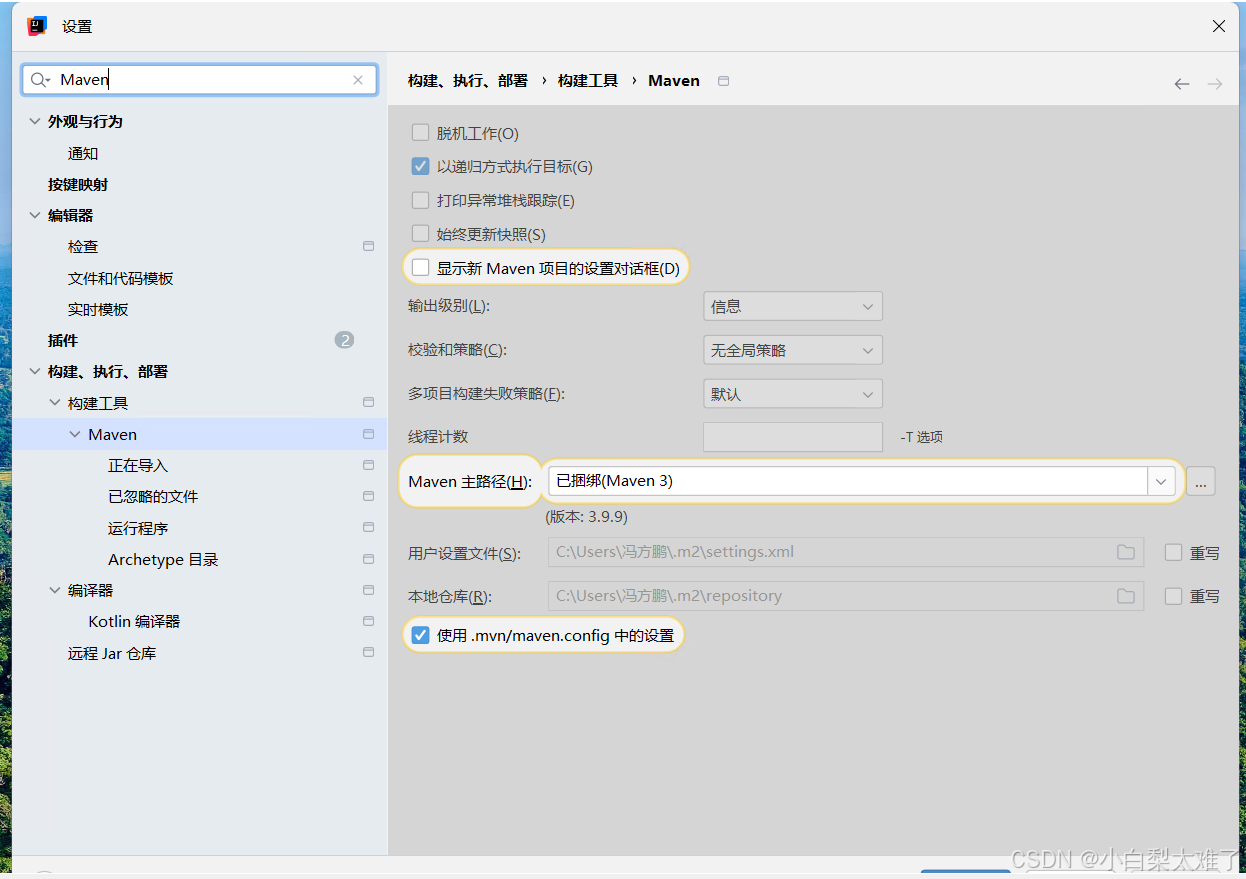Image resolution: width=1246 pixels, height=879 pixels.
Task: Click the project icon on the 运行程序 row
Action: point(368,528)
